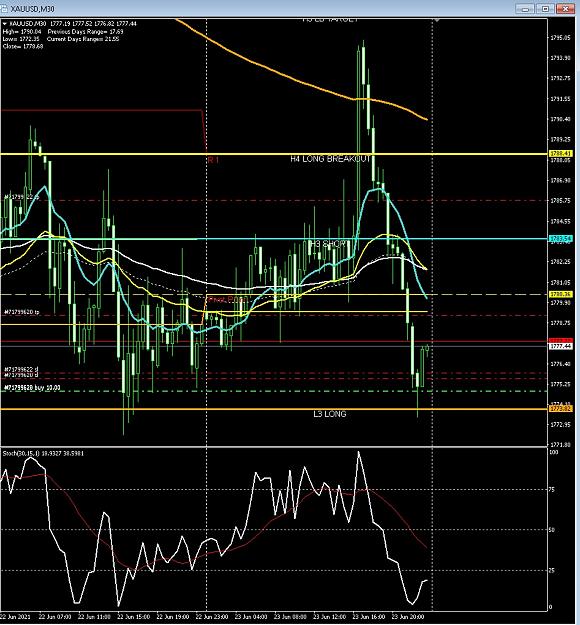Screen dimensions: 580x625
Task: Click the yellow 1780.36 price tag on axis
Action: click(560, 294)
